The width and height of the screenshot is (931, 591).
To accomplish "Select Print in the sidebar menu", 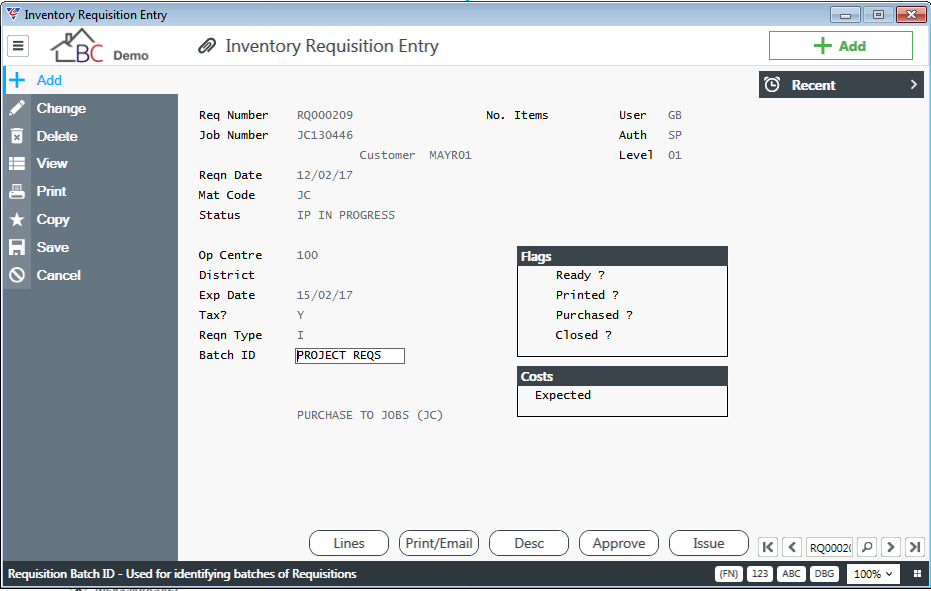I will click(90, 191).
